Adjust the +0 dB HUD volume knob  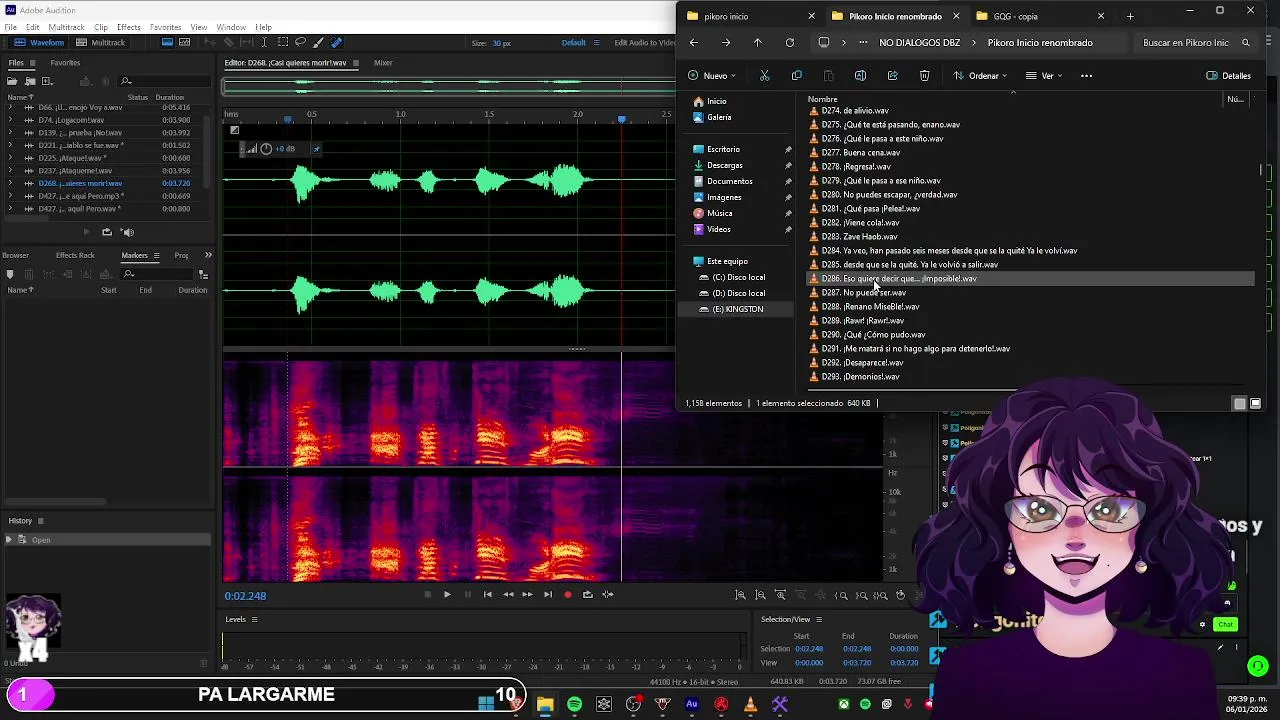pyautogui.click(x=266, y=149)
